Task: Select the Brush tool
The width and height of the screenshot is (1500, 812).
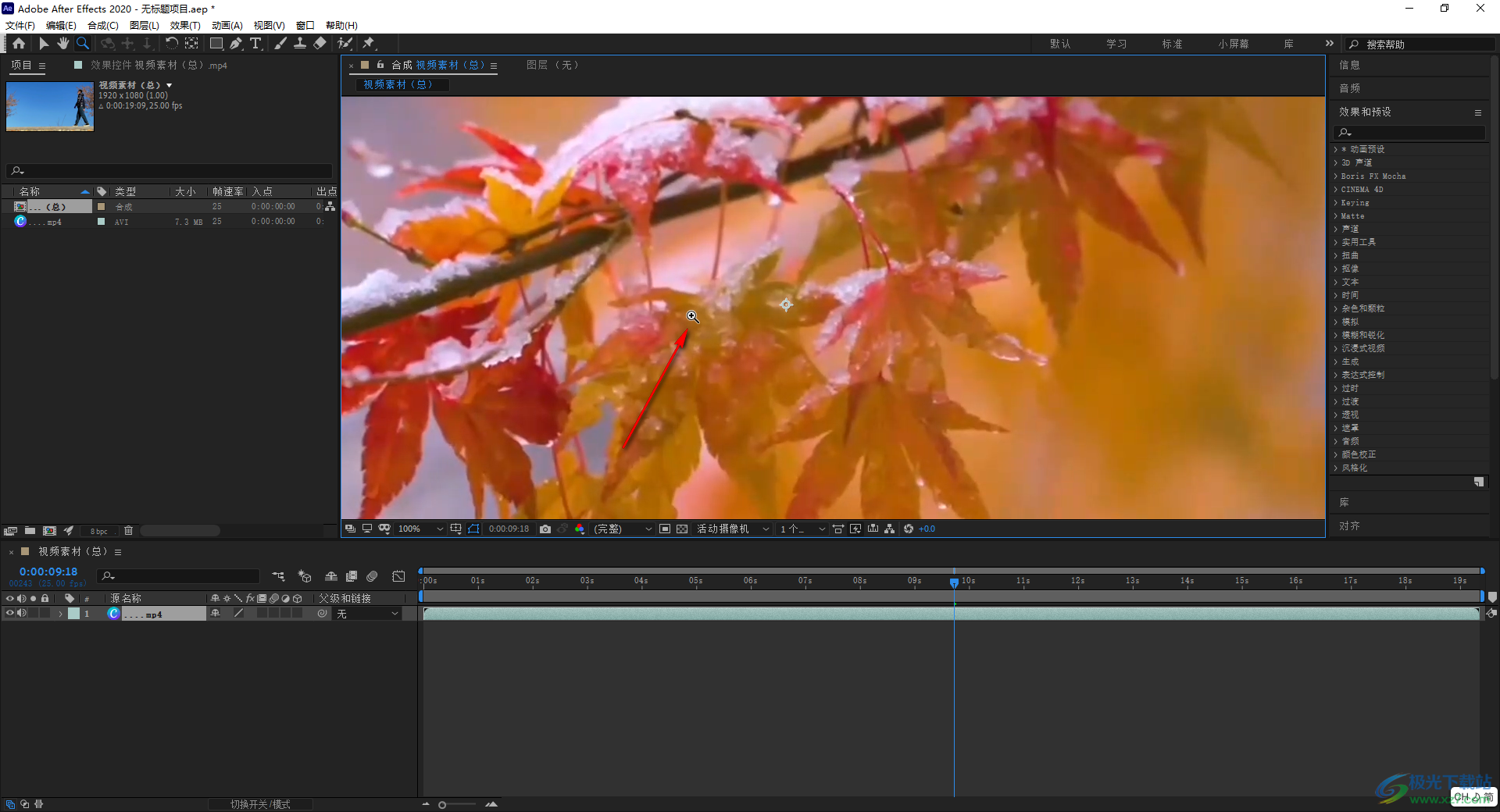Action: pyautogui.click(x=280, y=44)
